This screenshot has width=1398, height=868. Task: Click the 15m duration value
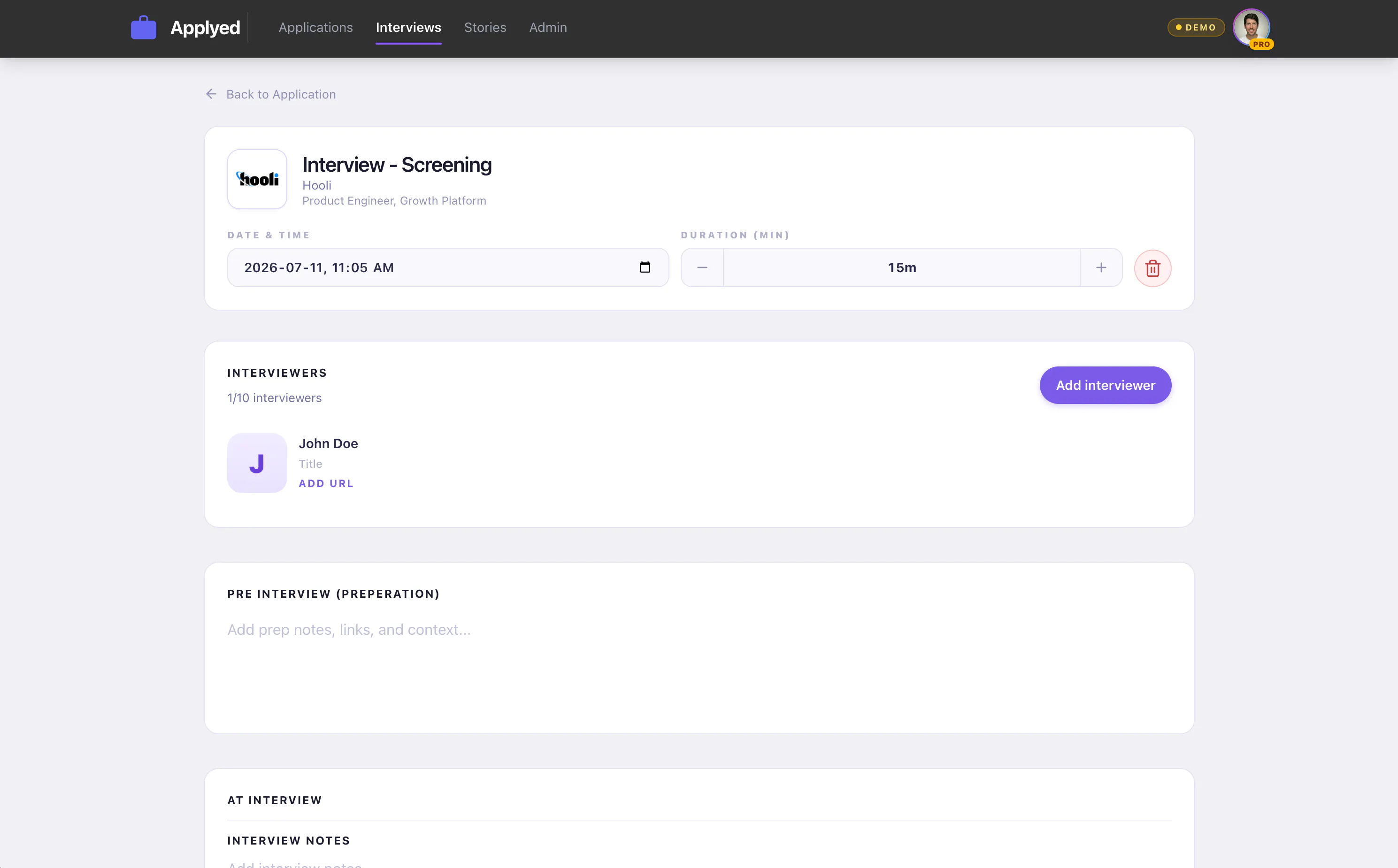click(902, 267)
